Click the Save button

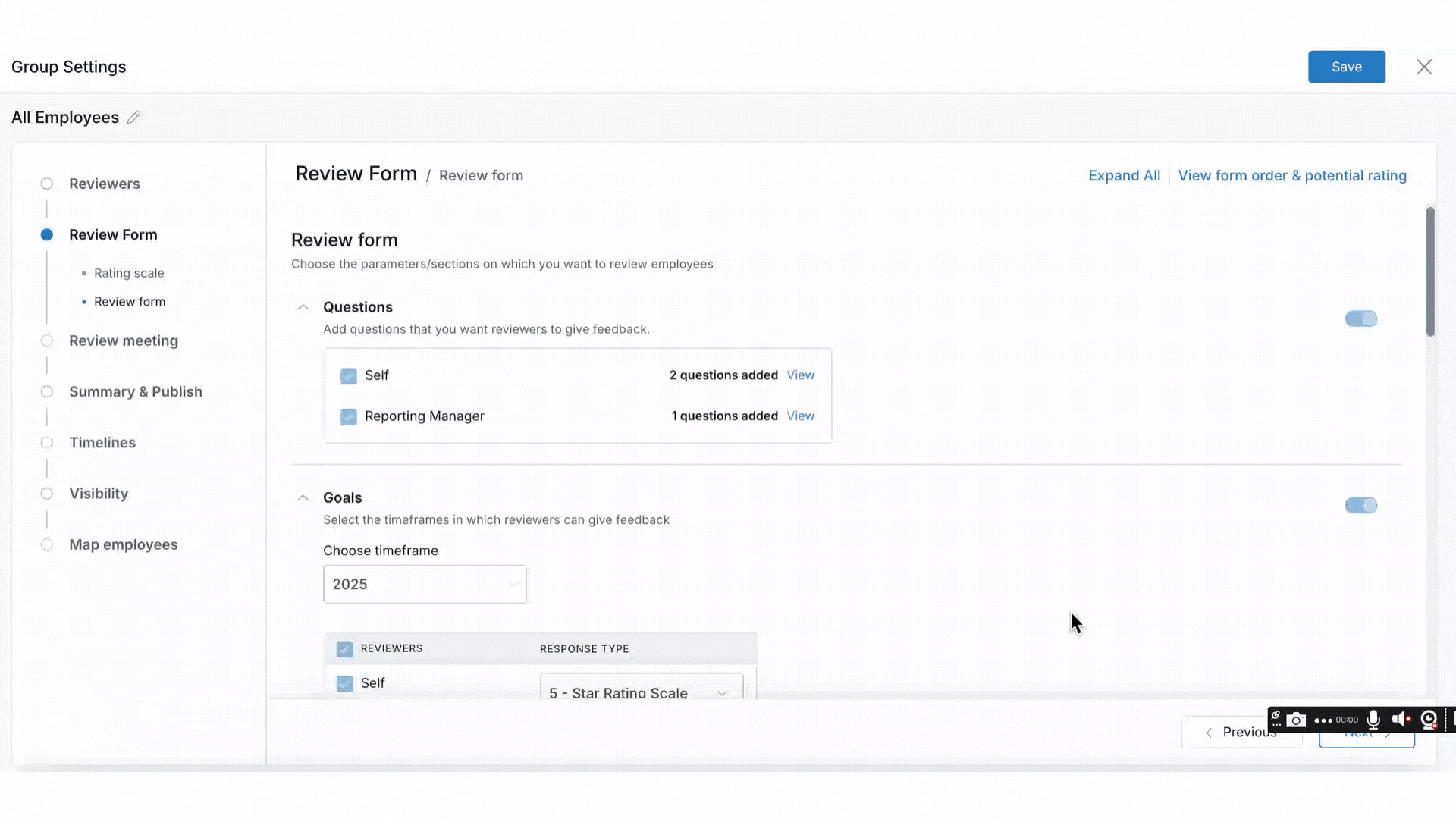[x=1346, y=67]
